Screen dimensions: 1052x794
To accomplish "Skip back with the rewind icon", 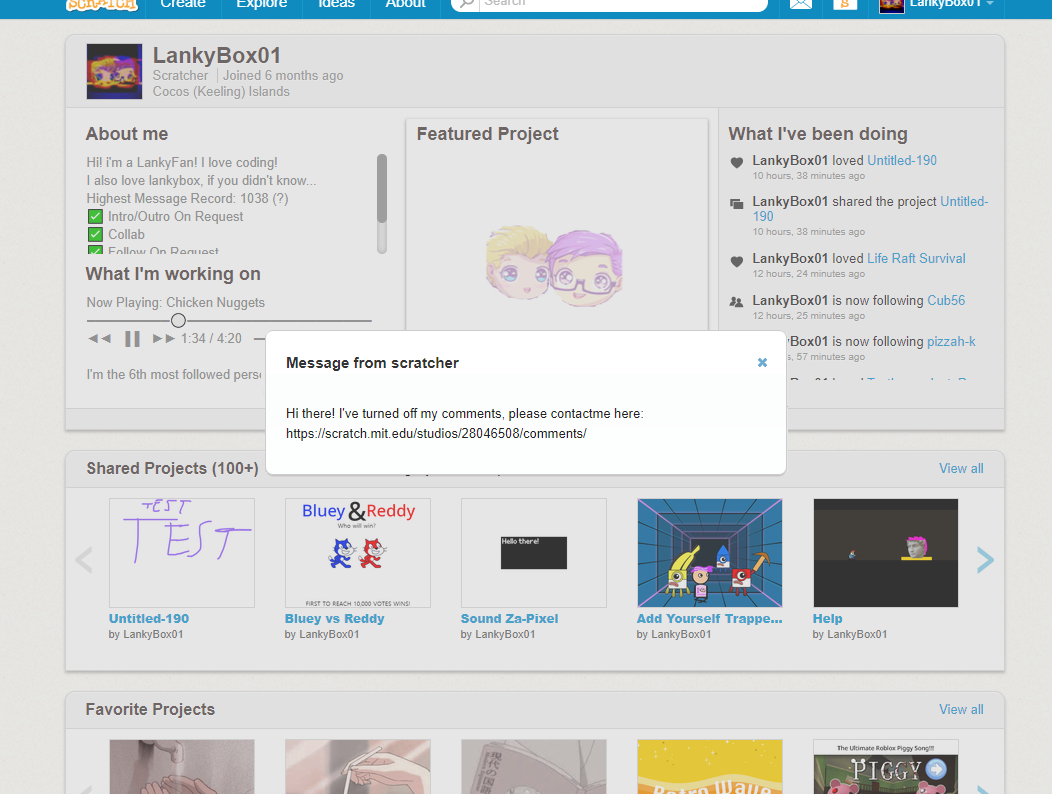I will (x=99, y=339).
